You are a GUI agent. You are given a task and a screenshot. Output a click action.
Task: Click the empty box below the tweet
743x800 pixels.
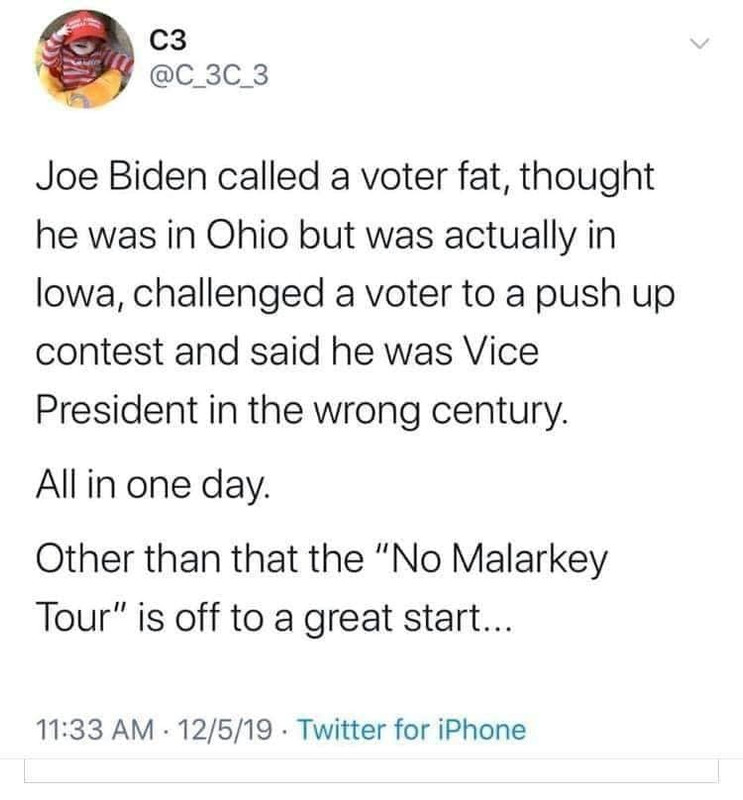[x=371, y=770]
